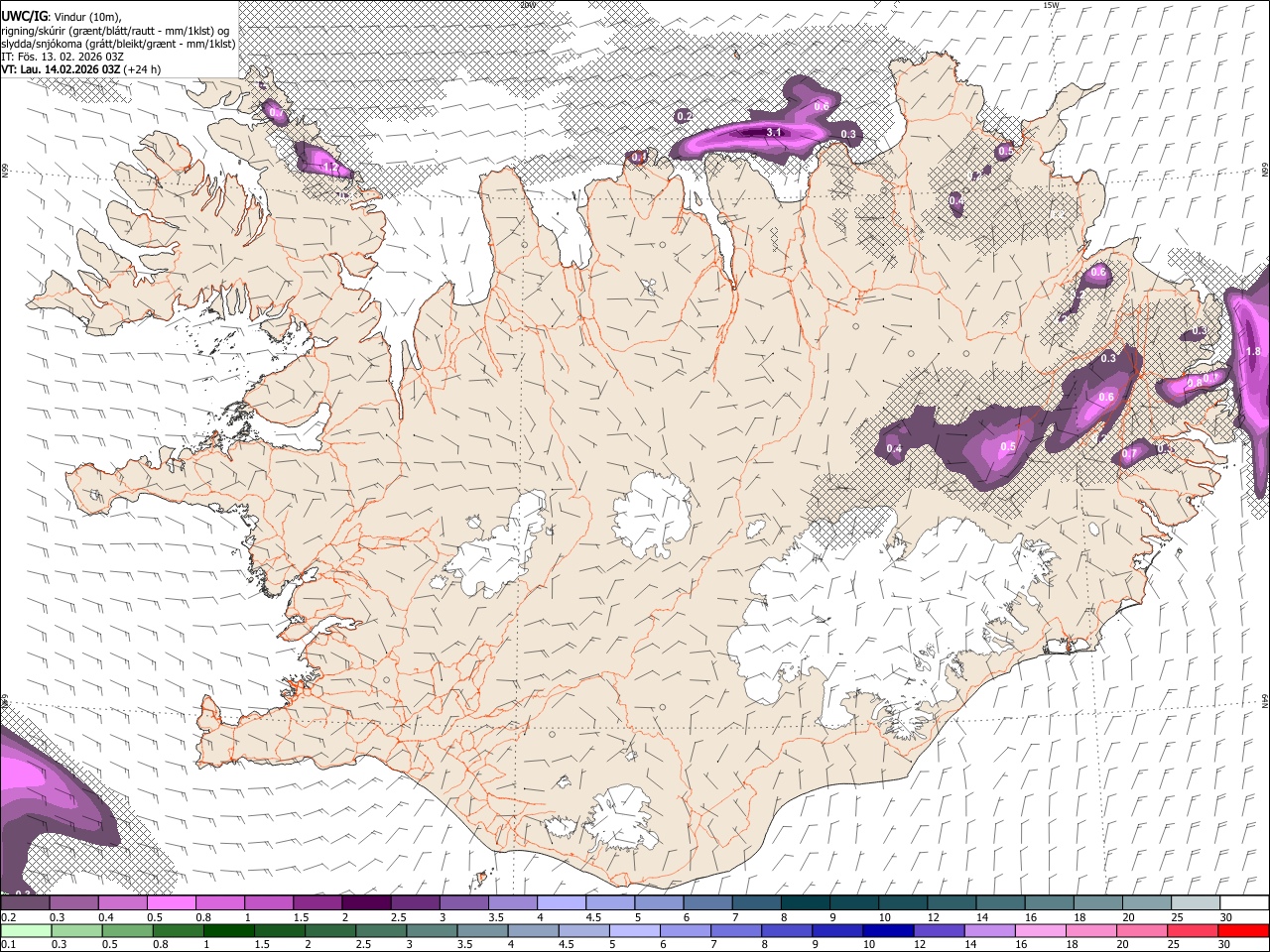This screenshot has width=1270, height=952.
Task: Click the 1.8 precipitation label at the east edge
Action: [1252, 351]
